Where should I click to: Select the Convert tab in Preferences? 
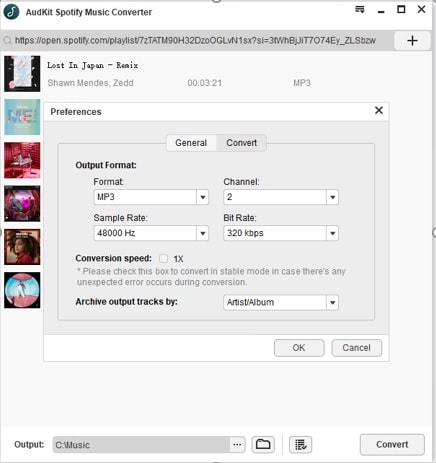coord(241,143)
